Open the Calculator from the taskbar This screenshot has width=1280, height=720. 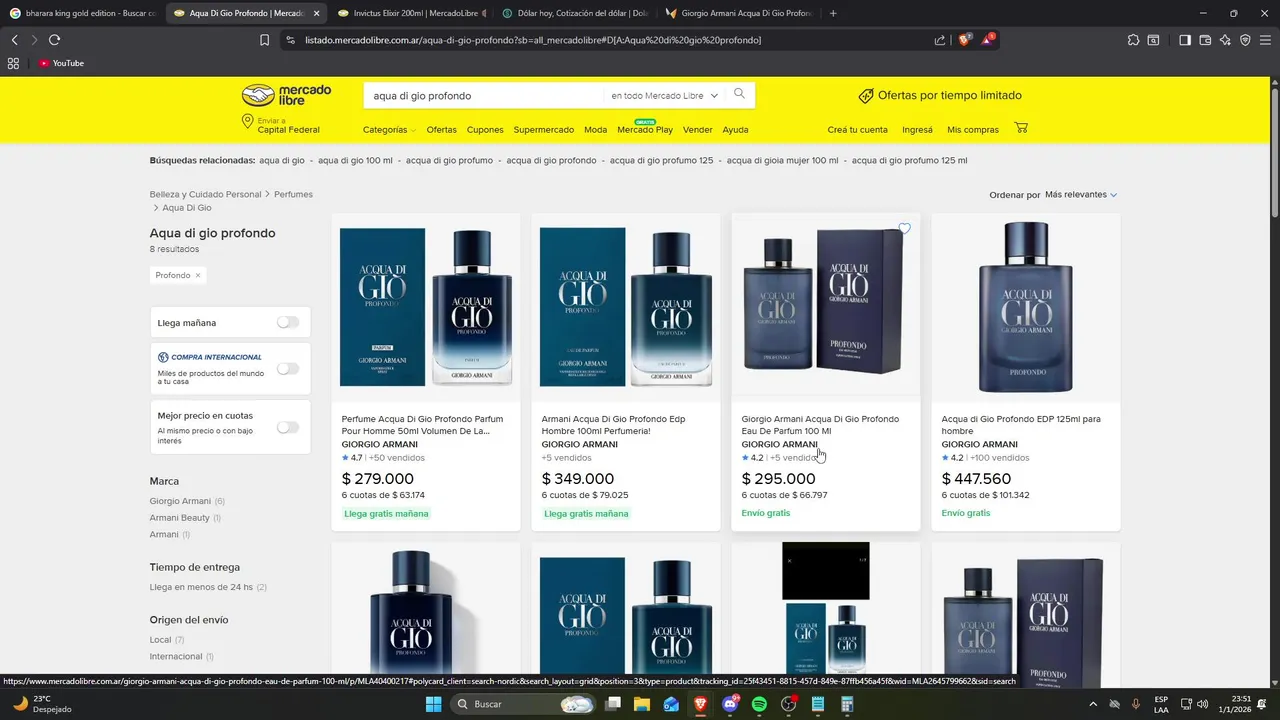tap(847, 704)
